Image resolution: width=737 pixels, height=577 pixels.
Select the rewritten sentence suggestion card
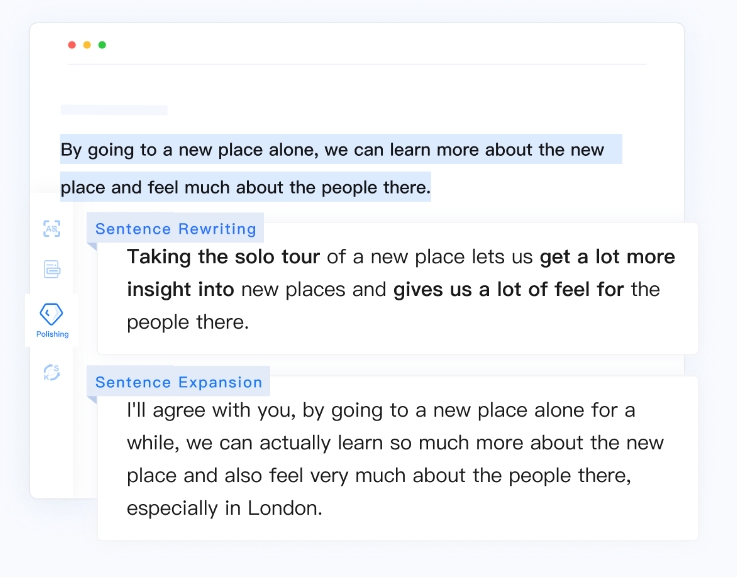point(398,288)
